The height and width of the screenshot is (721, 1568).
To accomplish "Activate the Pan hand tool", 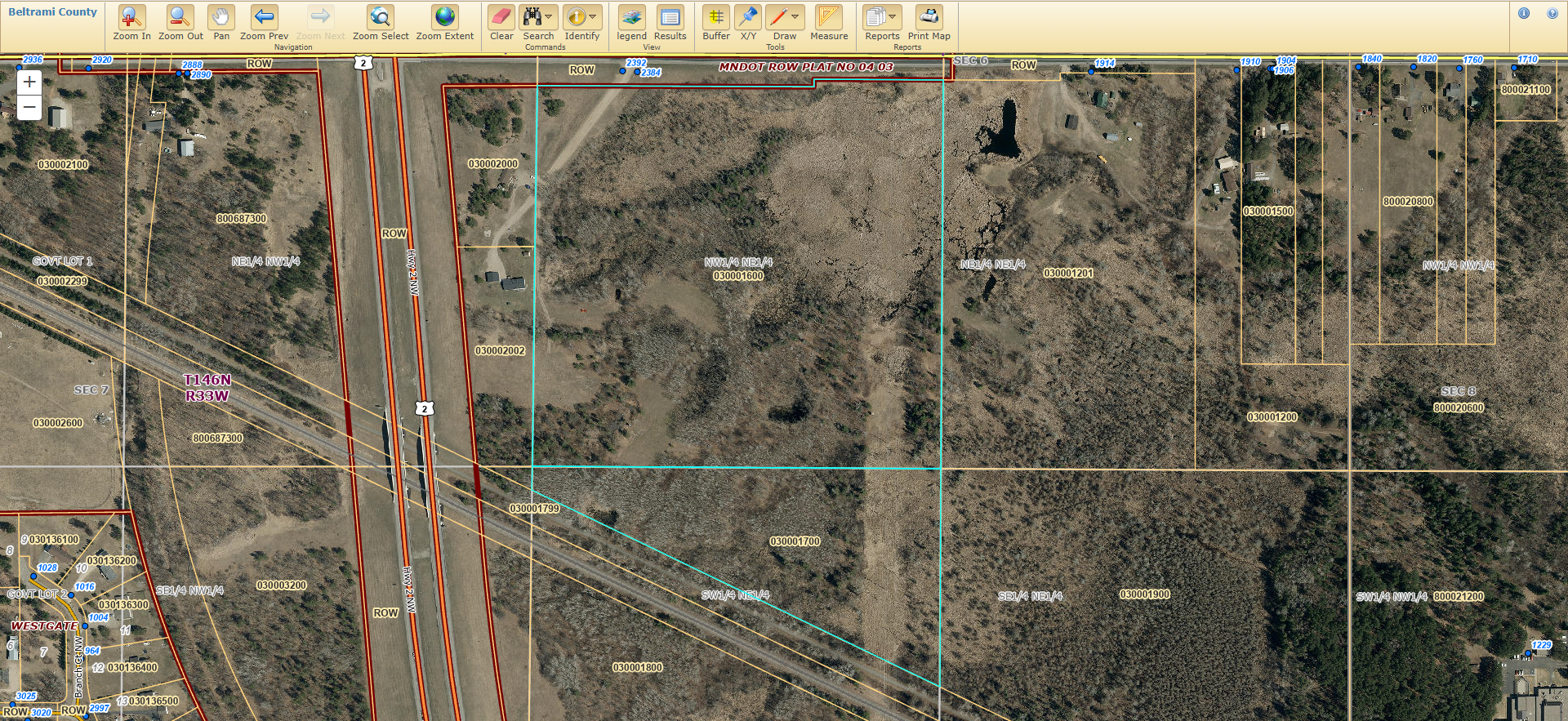I will (x=221, y=17).
